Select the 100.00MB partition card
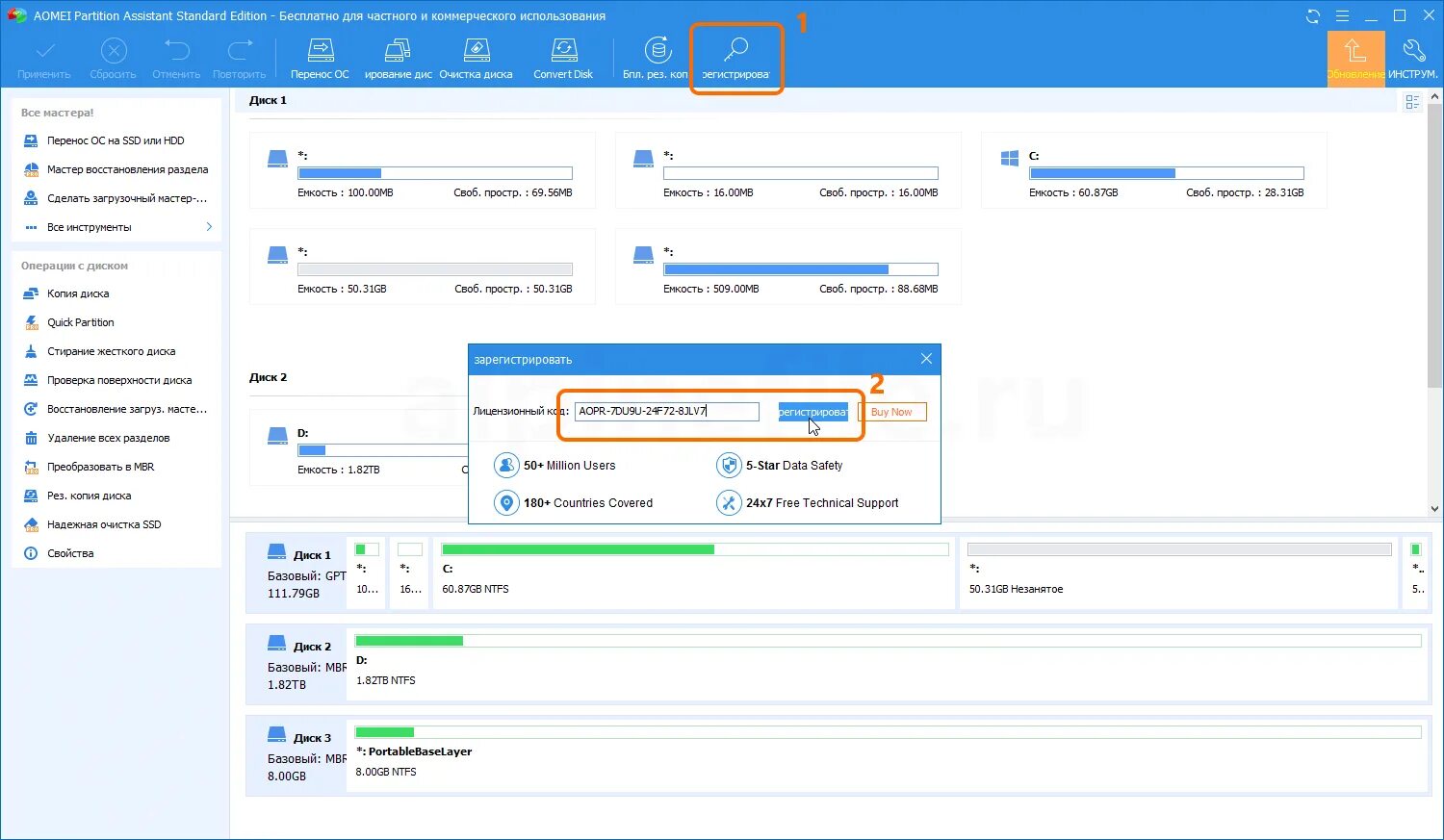The width and height of the screenshot is (1444, 840). [x=422, y=170]
